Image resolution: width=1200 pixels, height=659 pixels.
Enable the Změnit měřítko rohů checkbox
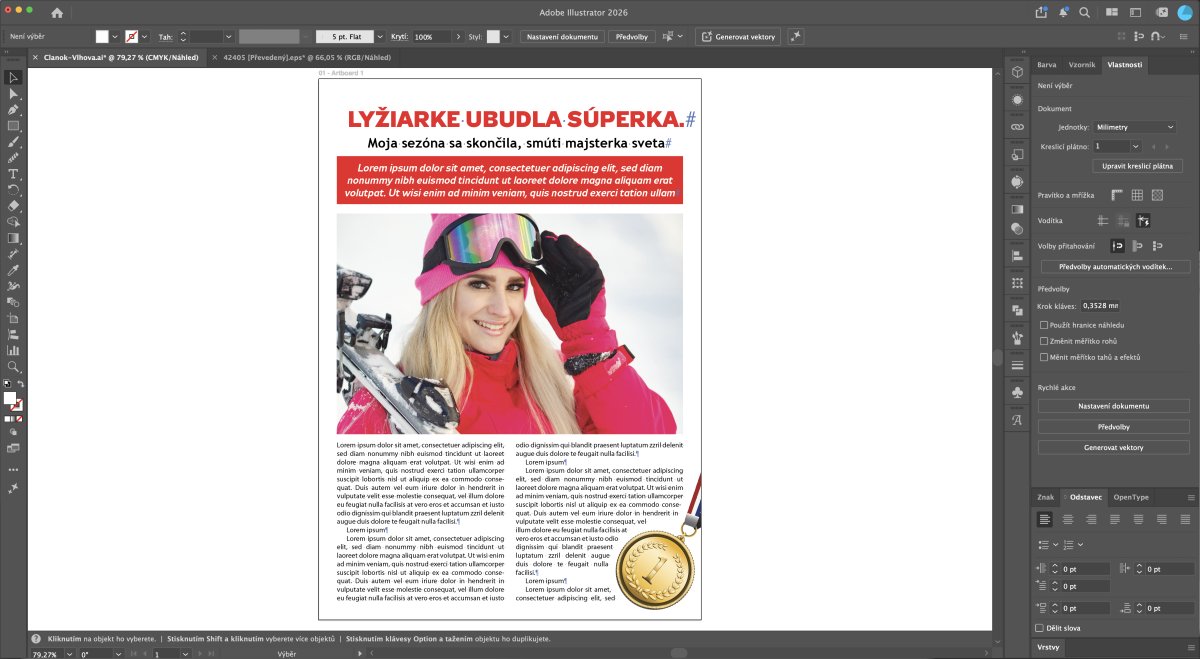click(1044, 341)
